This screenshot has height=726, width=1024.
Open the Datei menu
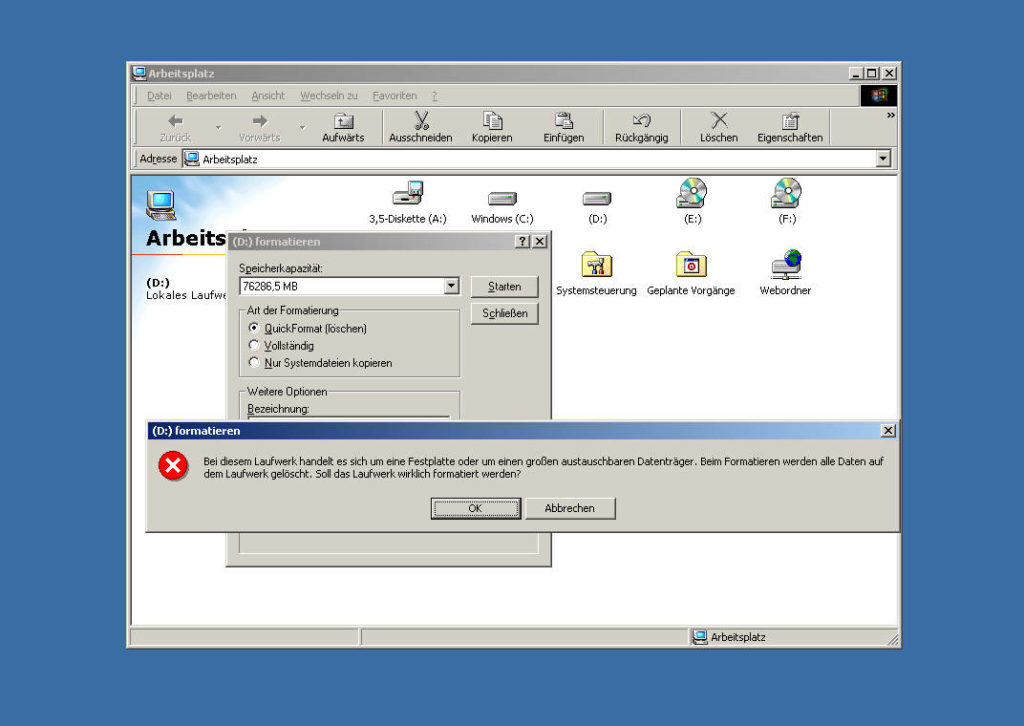(158, 95)
